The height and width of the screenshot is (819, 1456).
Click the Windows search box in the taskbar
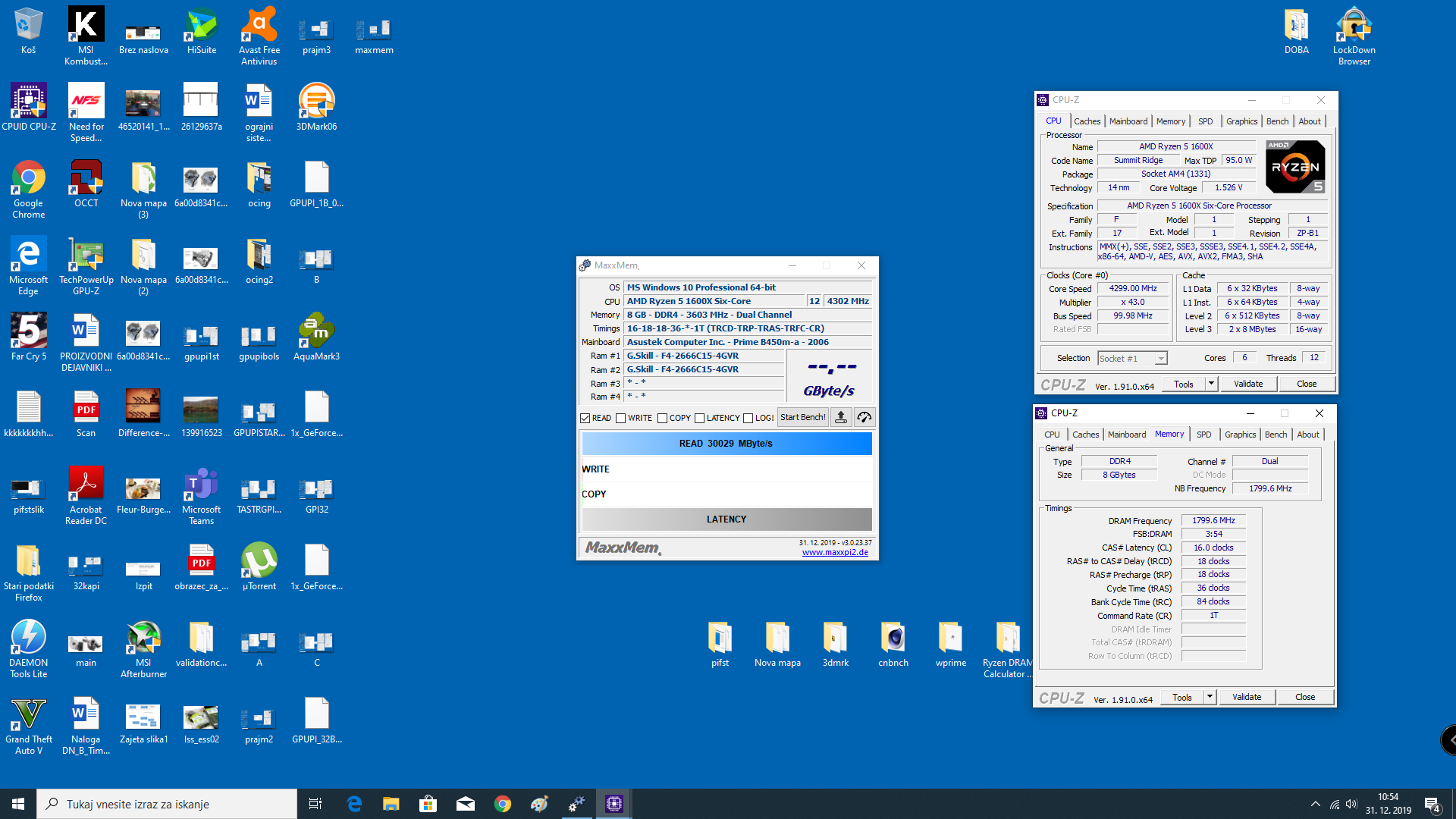tap(167, 804)
